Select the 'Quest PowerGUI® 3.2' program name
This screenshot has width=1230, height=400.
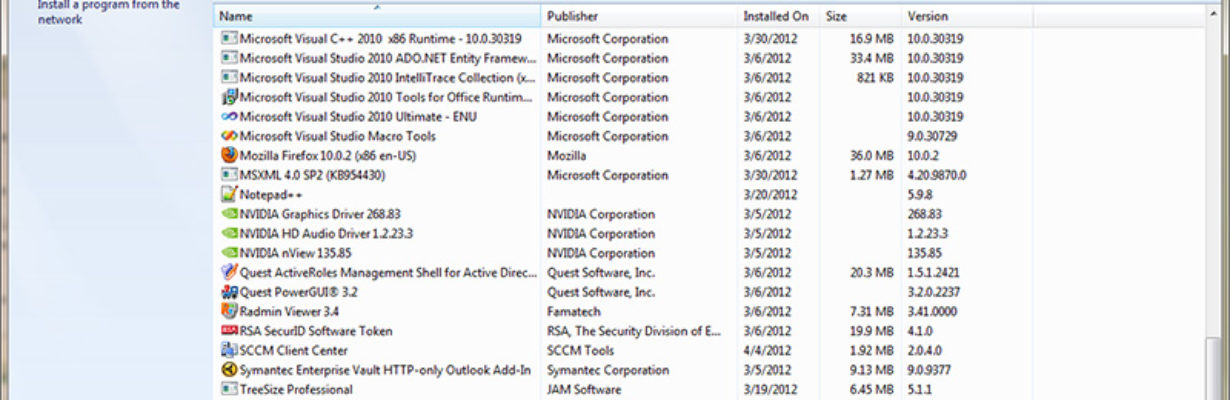[x=299, y=292]
